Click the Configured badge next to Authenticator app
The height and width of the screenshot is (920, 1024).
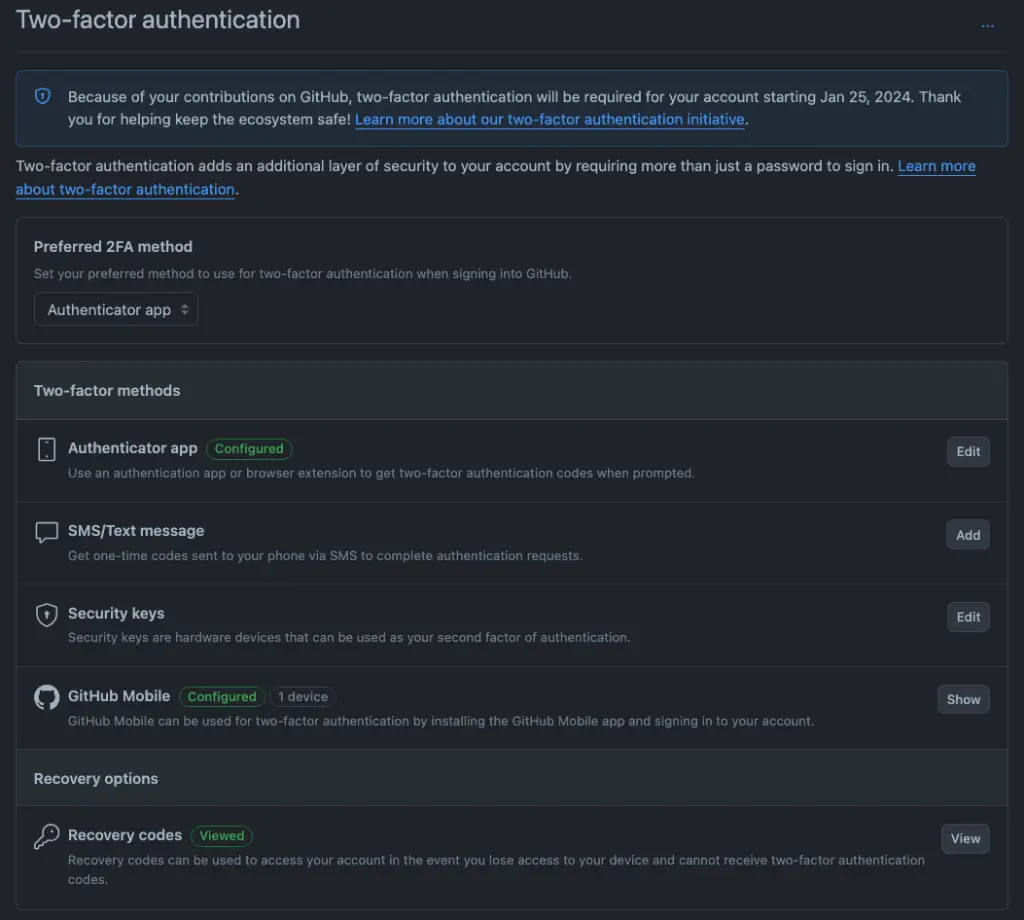pyautogui.click(x=249, y=449)
